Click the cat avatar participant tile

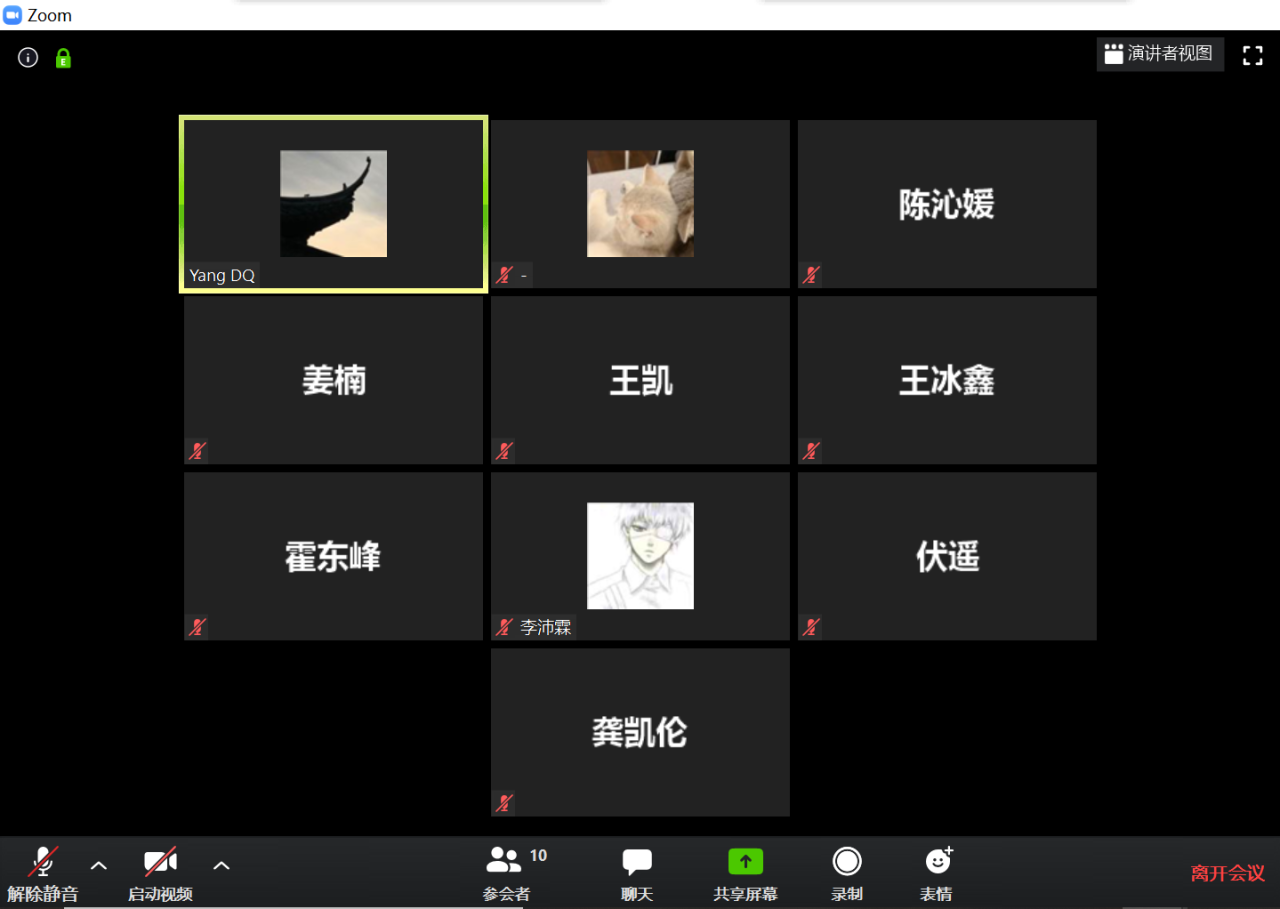[640, 204]
